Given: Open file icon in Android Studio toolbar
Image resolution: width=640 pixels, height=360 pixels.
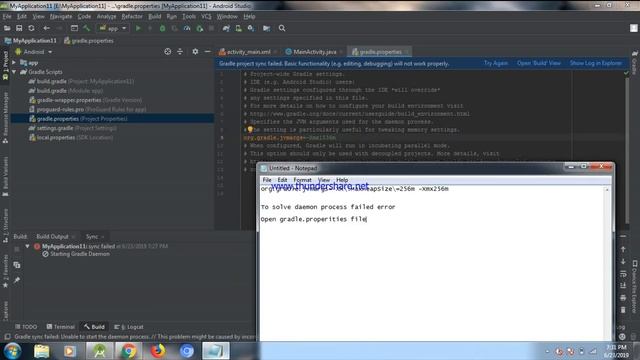Looking at the screenshot, I should click(x=7, y=28).
